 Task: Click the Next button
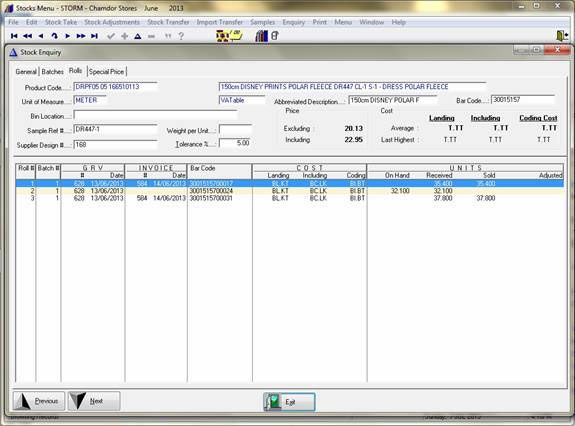coord(94,401)
